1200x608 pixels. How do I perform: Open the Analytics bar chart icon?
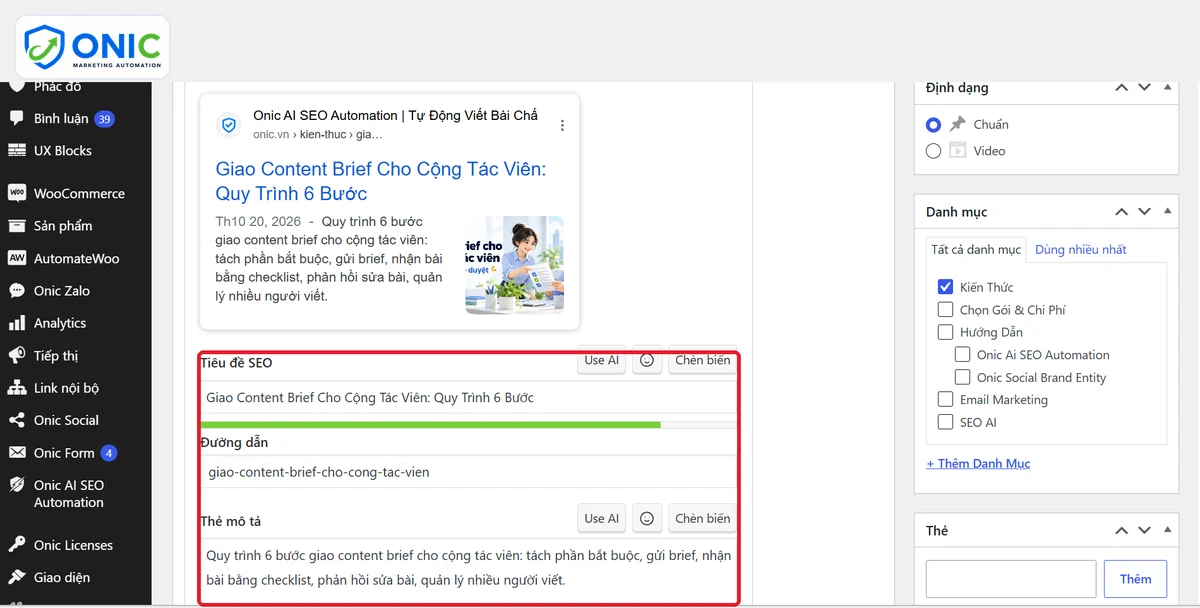coord(16,323)
